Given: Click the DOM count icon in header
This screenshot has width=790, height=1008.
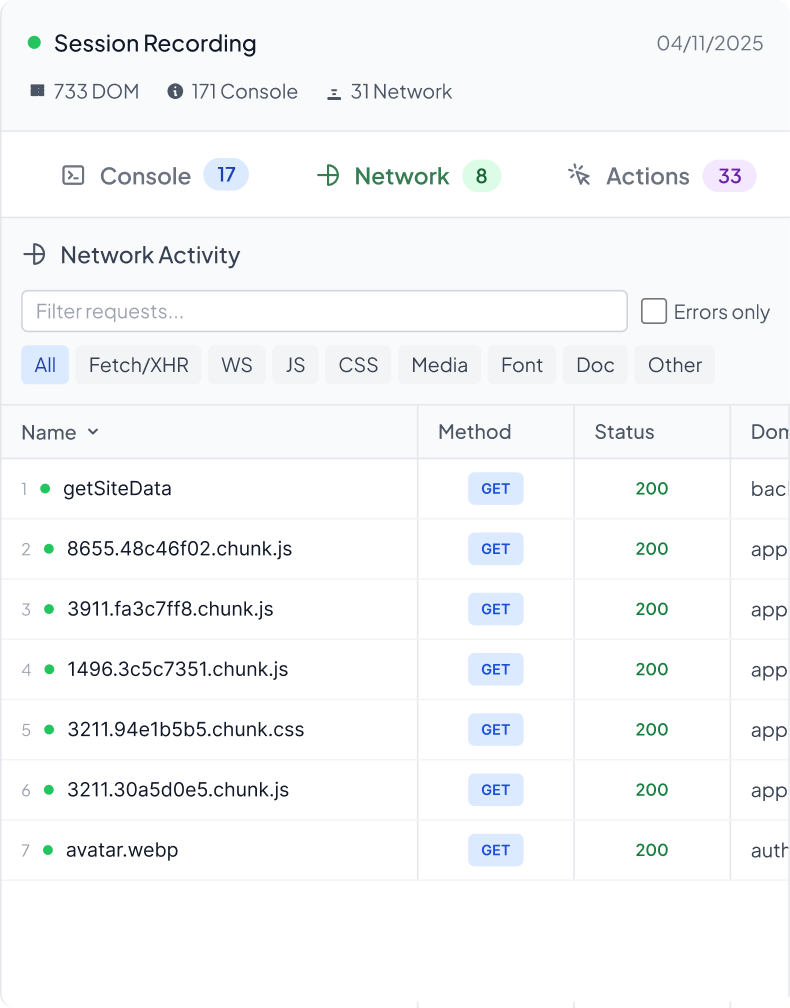Looking at the screenshot, I should click(38, 91).
